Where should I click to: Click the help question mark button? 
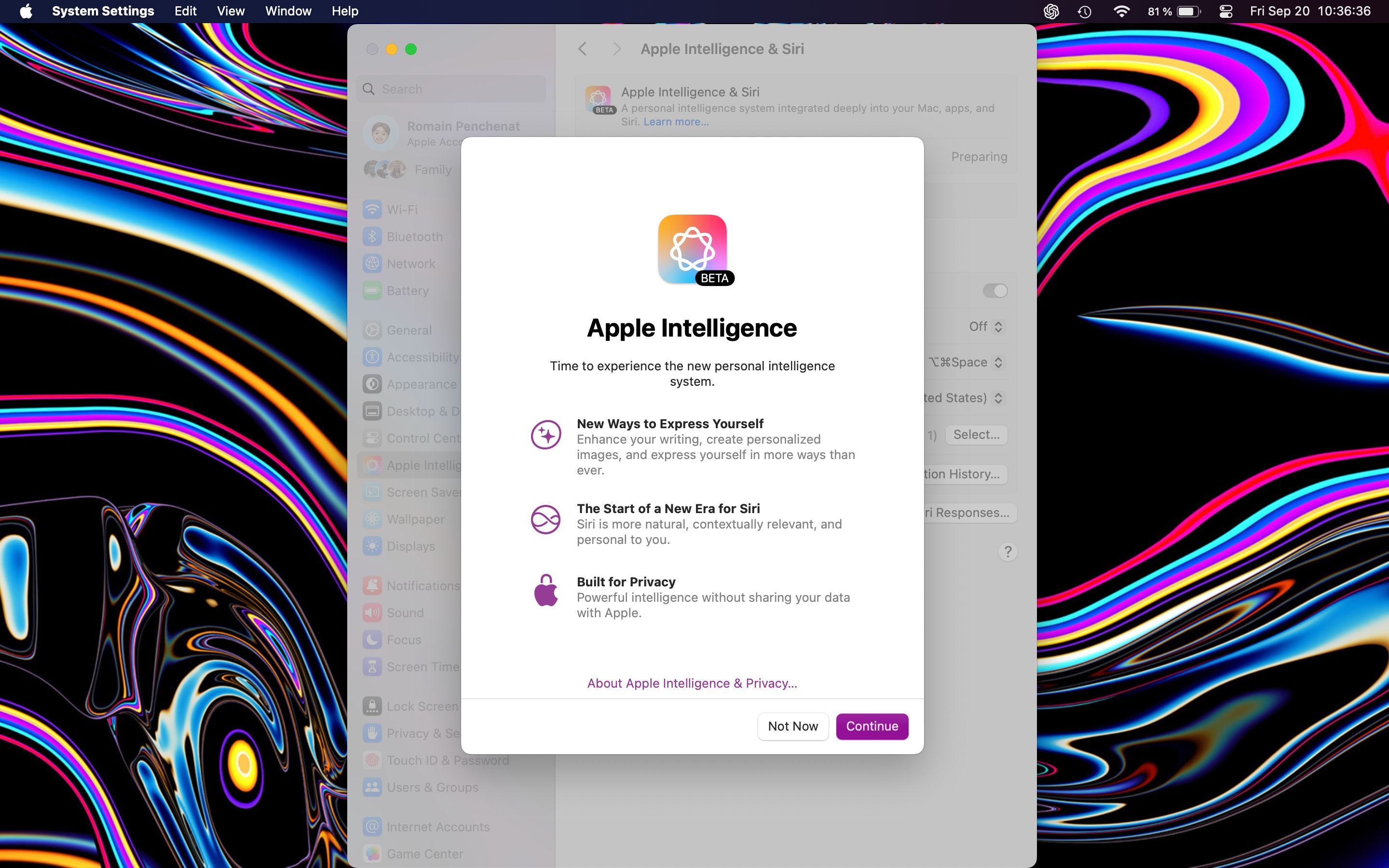pos(1008,552)
